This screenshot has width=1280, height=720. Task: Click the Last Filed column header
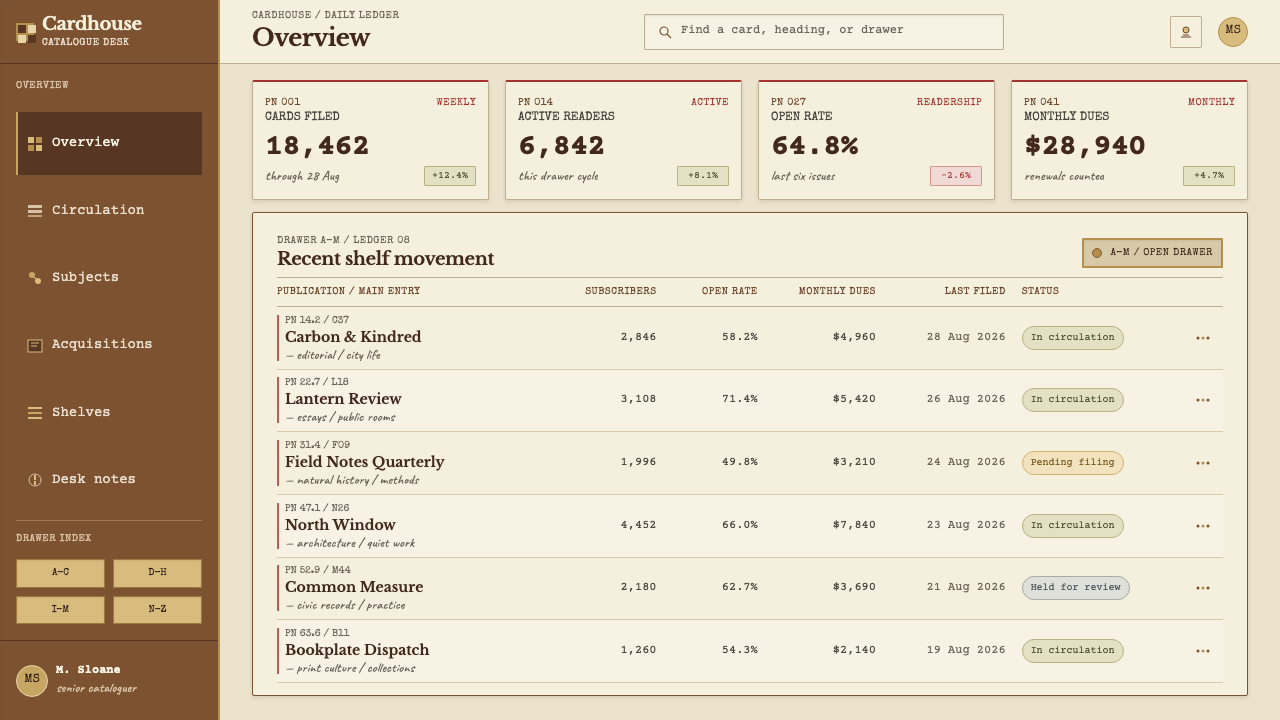pyautogui.click(x=975, y=292)
